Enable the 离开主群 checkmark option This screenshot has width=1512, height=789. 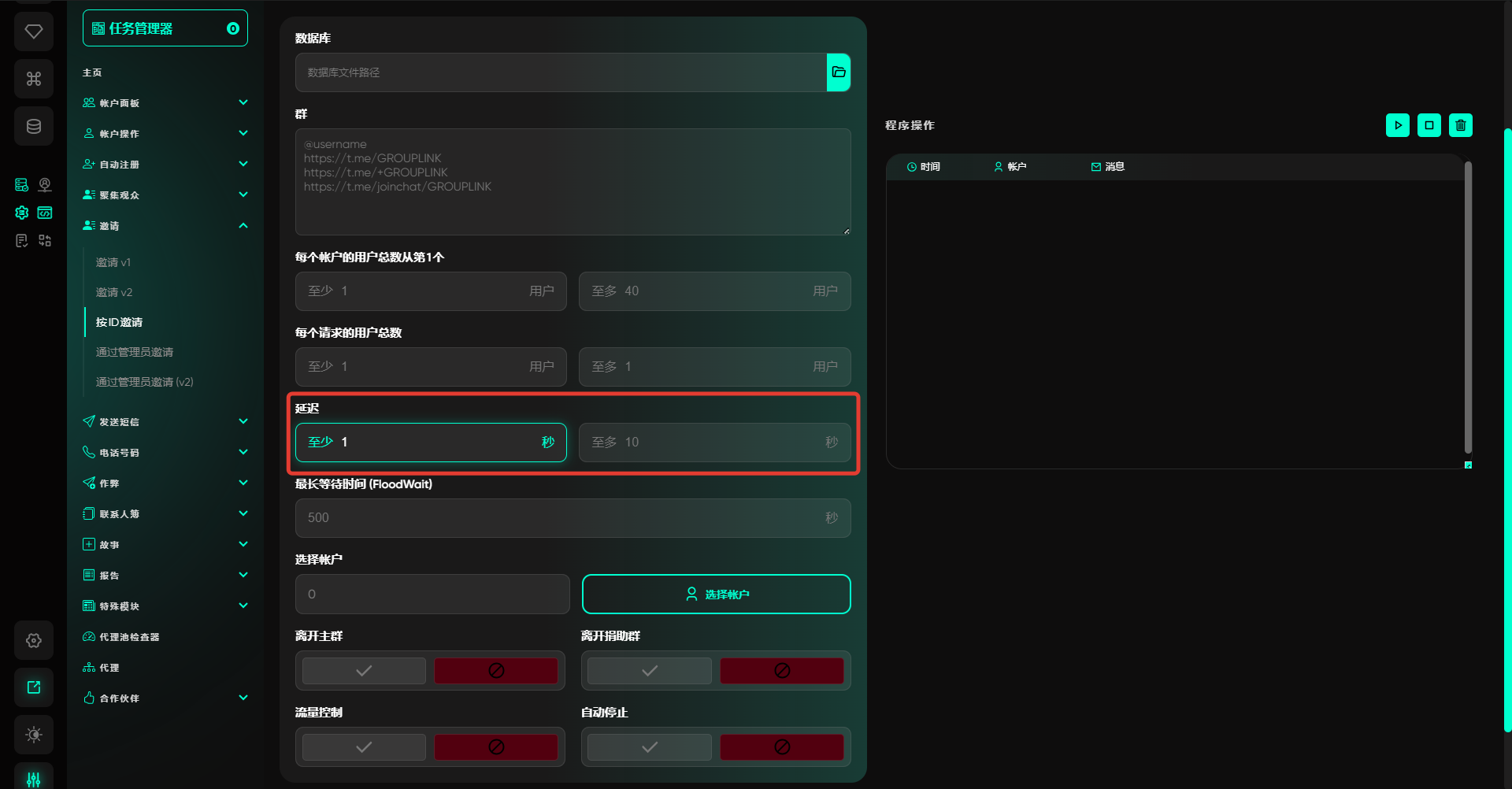pyautogui.click(x=364, y=671)
